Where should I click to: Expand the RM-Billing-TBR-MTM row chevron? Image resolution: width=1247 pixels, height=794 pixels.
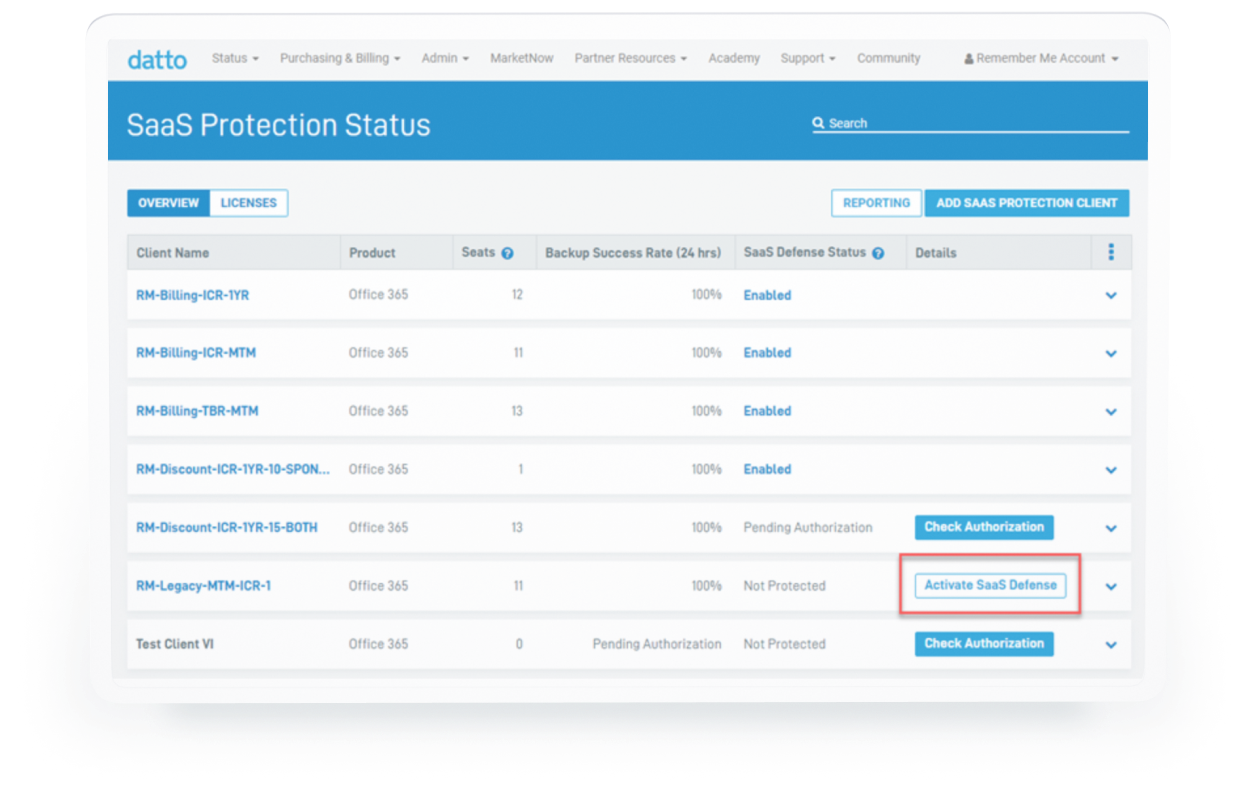[x=1111, y=412]
